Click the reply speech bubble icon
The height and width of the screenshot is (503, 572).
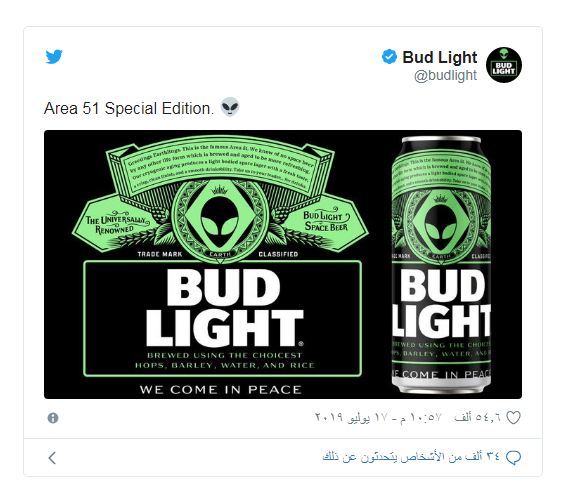point(514,457)
